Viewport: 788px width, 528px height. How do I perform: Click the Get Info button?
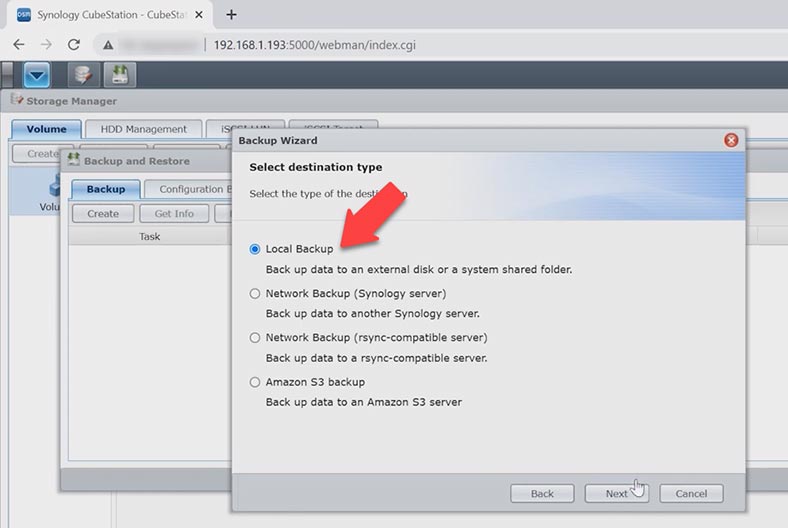click(174, 214)
